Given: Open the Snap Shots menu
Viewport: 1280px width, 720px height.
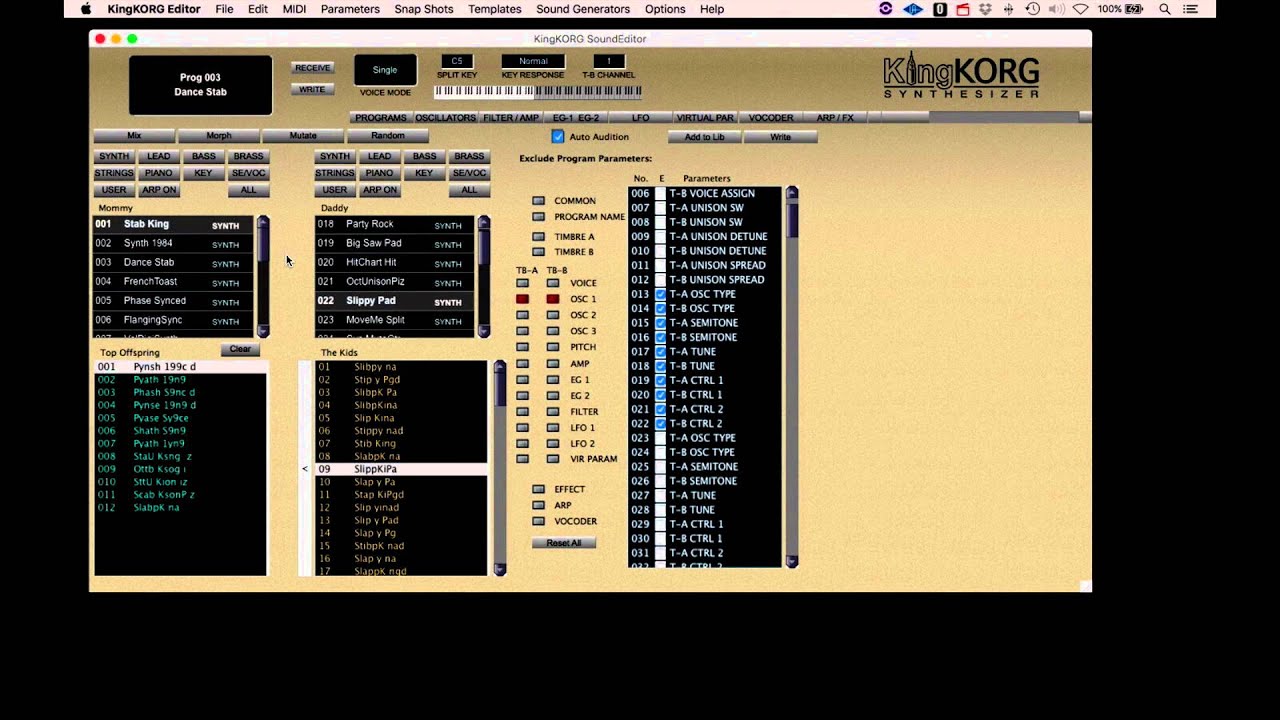Looking at the screenshot, I should pyautogui.click(x=424, y=9).
